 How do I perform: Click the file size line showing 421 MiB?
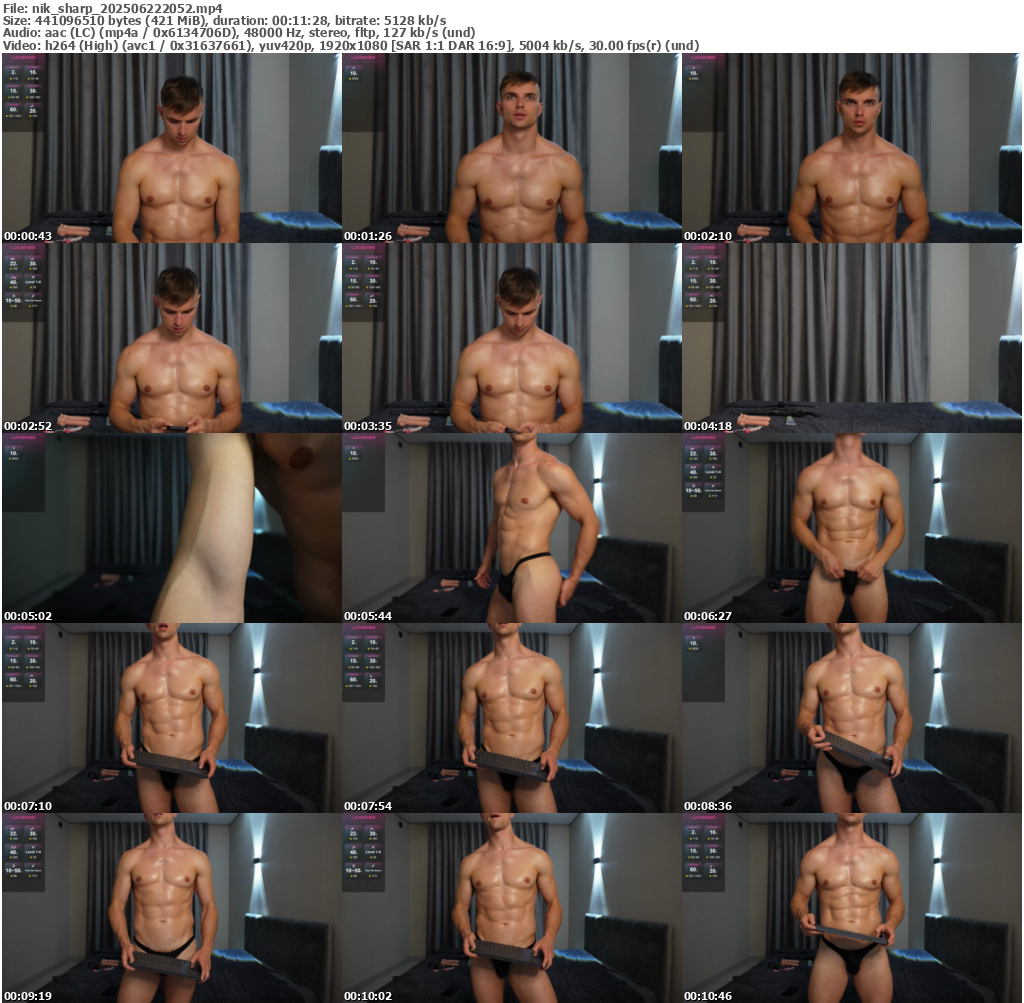point(225,20)
